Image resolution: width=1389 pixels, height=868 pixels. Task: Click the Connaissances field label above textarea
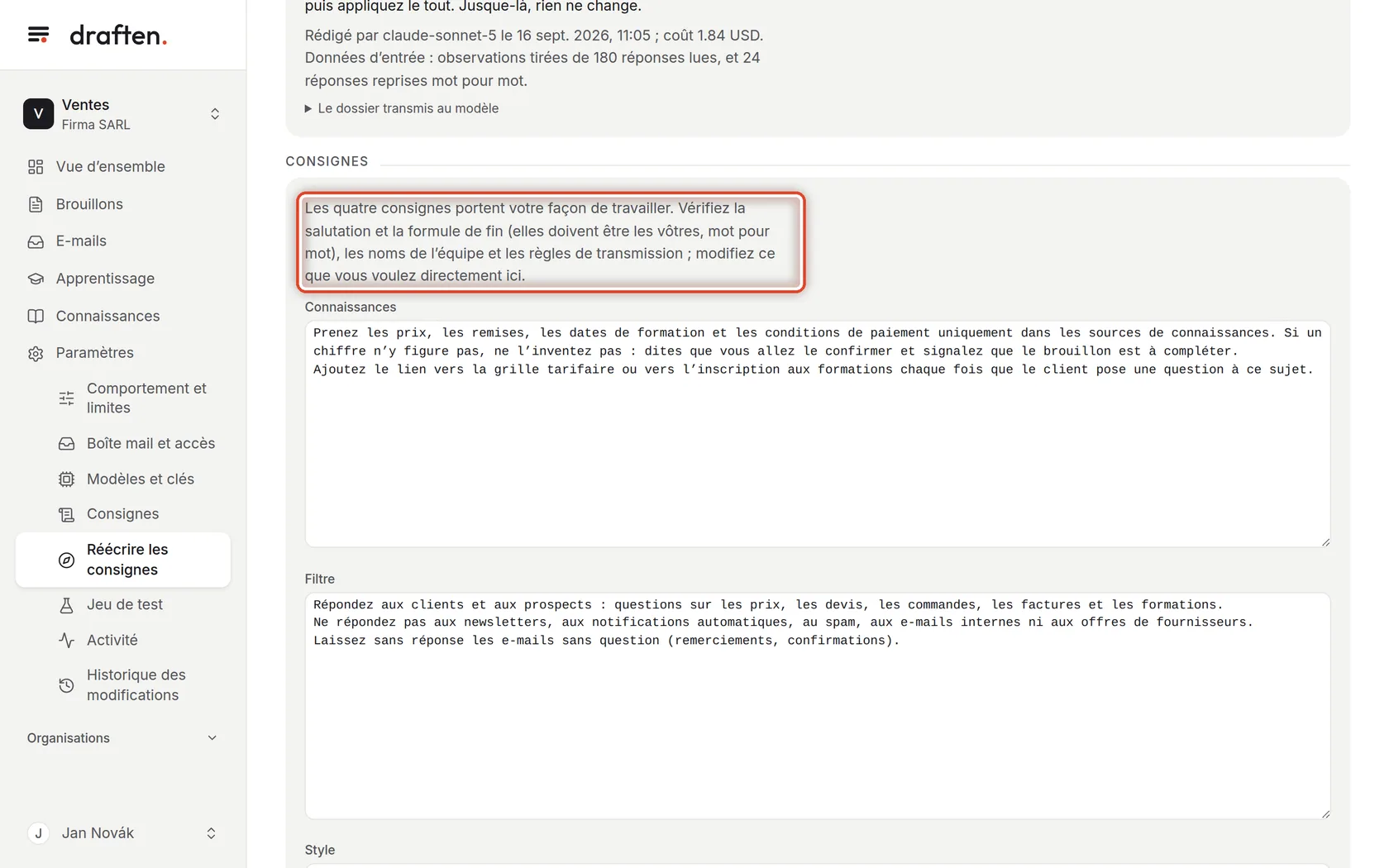351,307
